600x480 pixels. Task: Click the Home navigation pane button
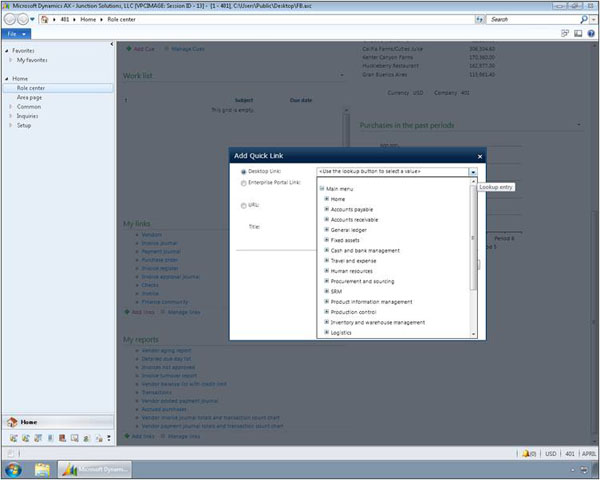coord(58,422)
